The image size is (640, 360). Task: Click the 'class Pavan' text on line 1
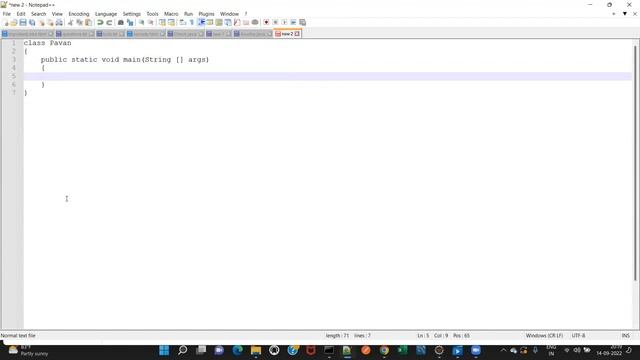[47, 43]
